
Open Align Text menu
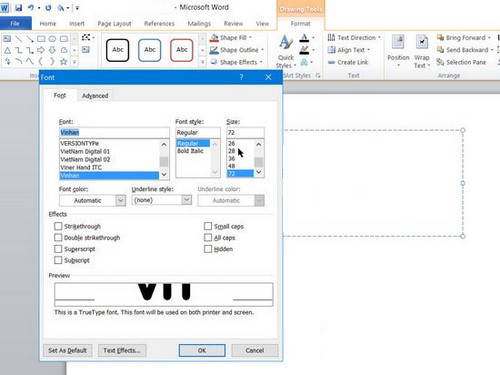pyautogui.click(x=349, y=50)
